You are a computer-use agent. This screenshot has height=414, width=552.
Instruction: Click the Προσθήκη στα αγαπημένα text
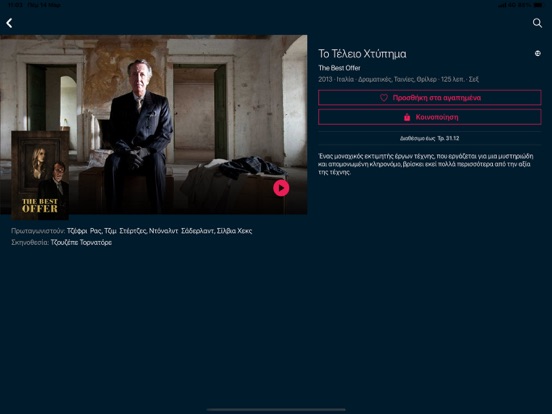437,98
